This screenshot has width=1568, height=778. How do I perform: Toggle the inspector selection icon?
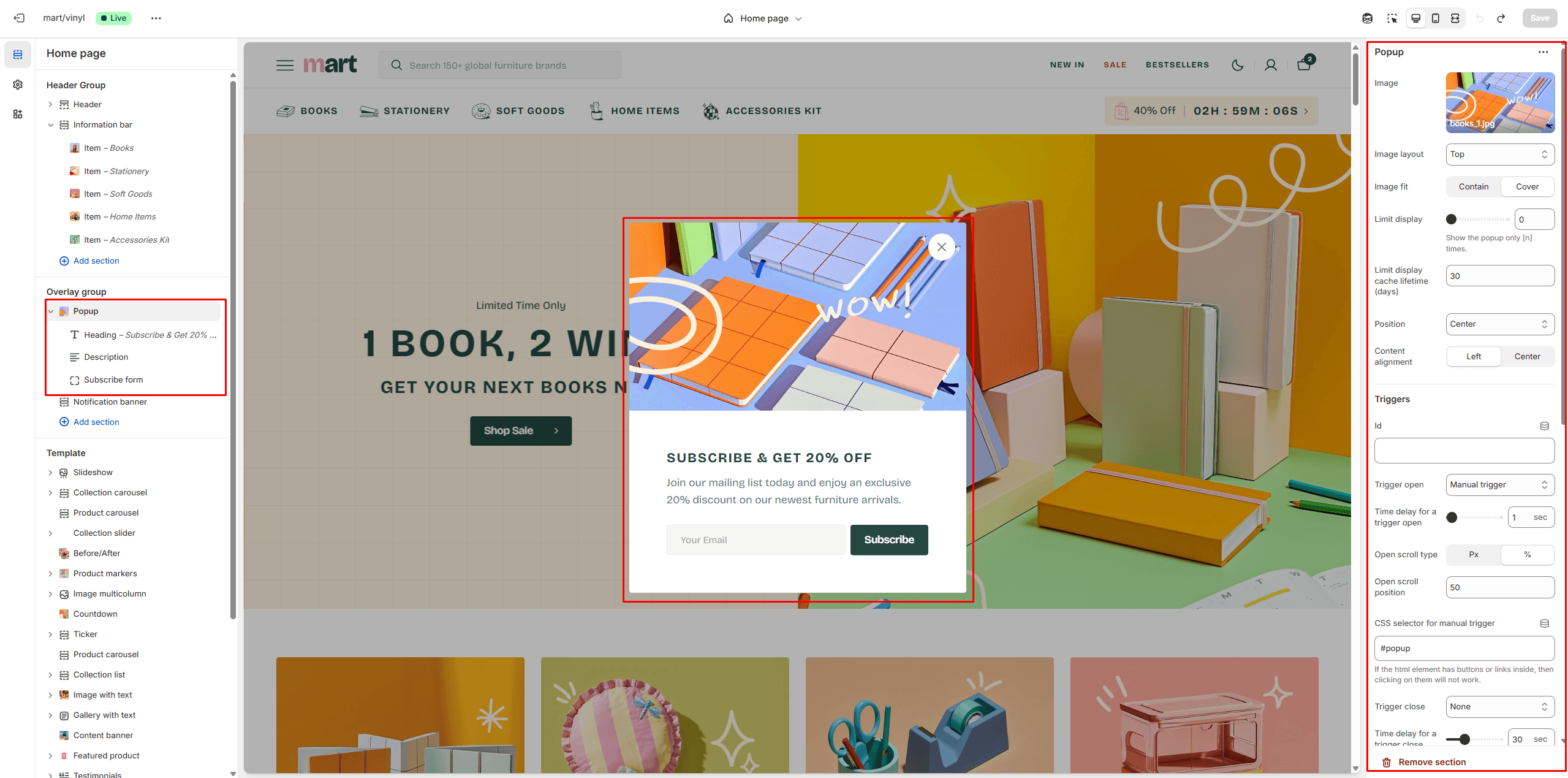coord(1392,18)
